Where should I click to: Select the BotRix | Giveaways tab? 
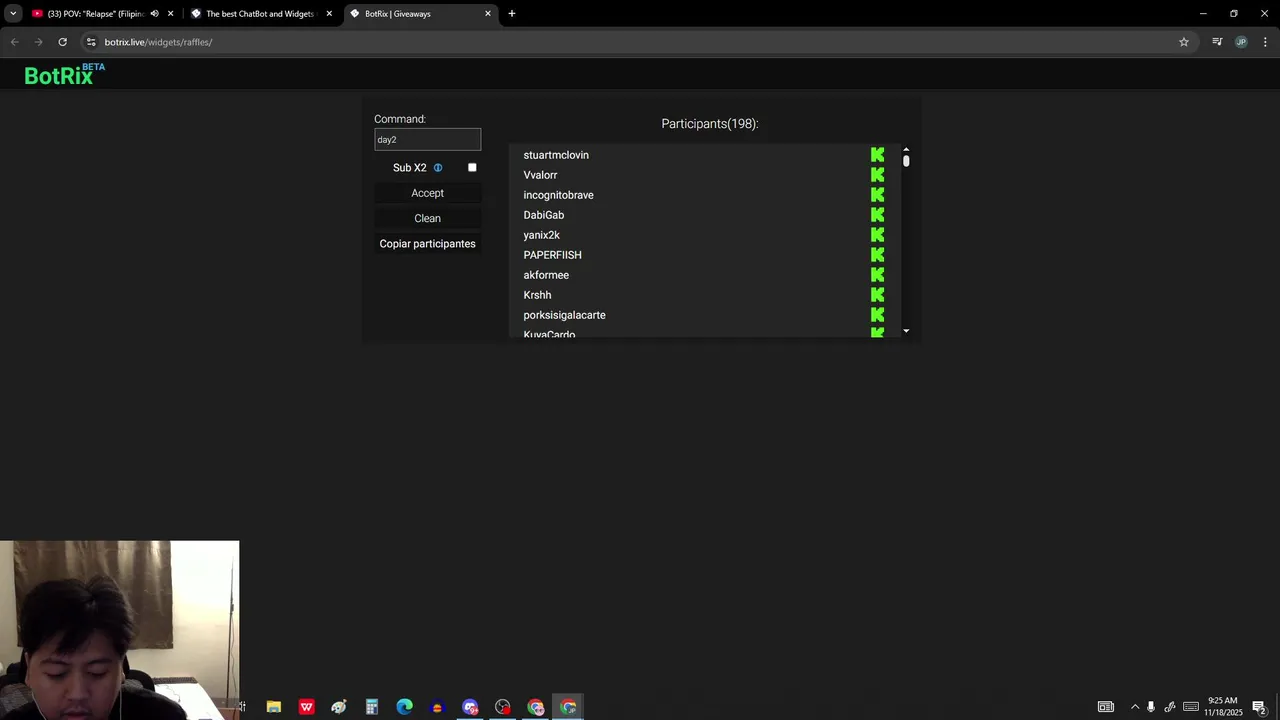coord(421,14)
